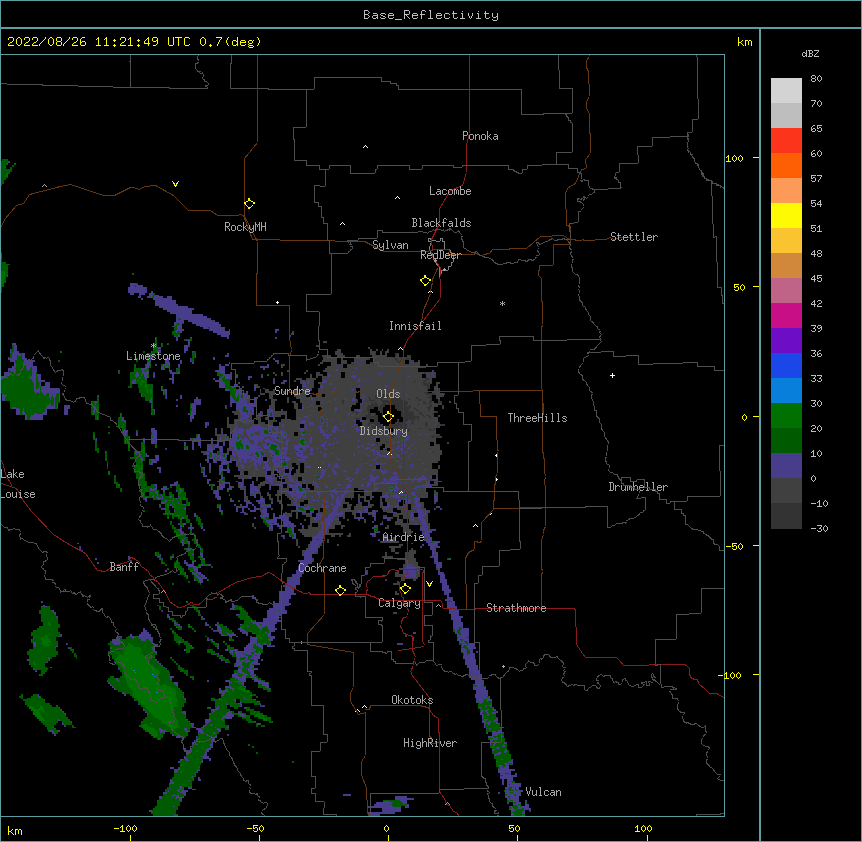Viewport: 862px width, 842px height.
Task: Click the yellow V marker northeast of Calgary
Action: [x=429, y=584]
